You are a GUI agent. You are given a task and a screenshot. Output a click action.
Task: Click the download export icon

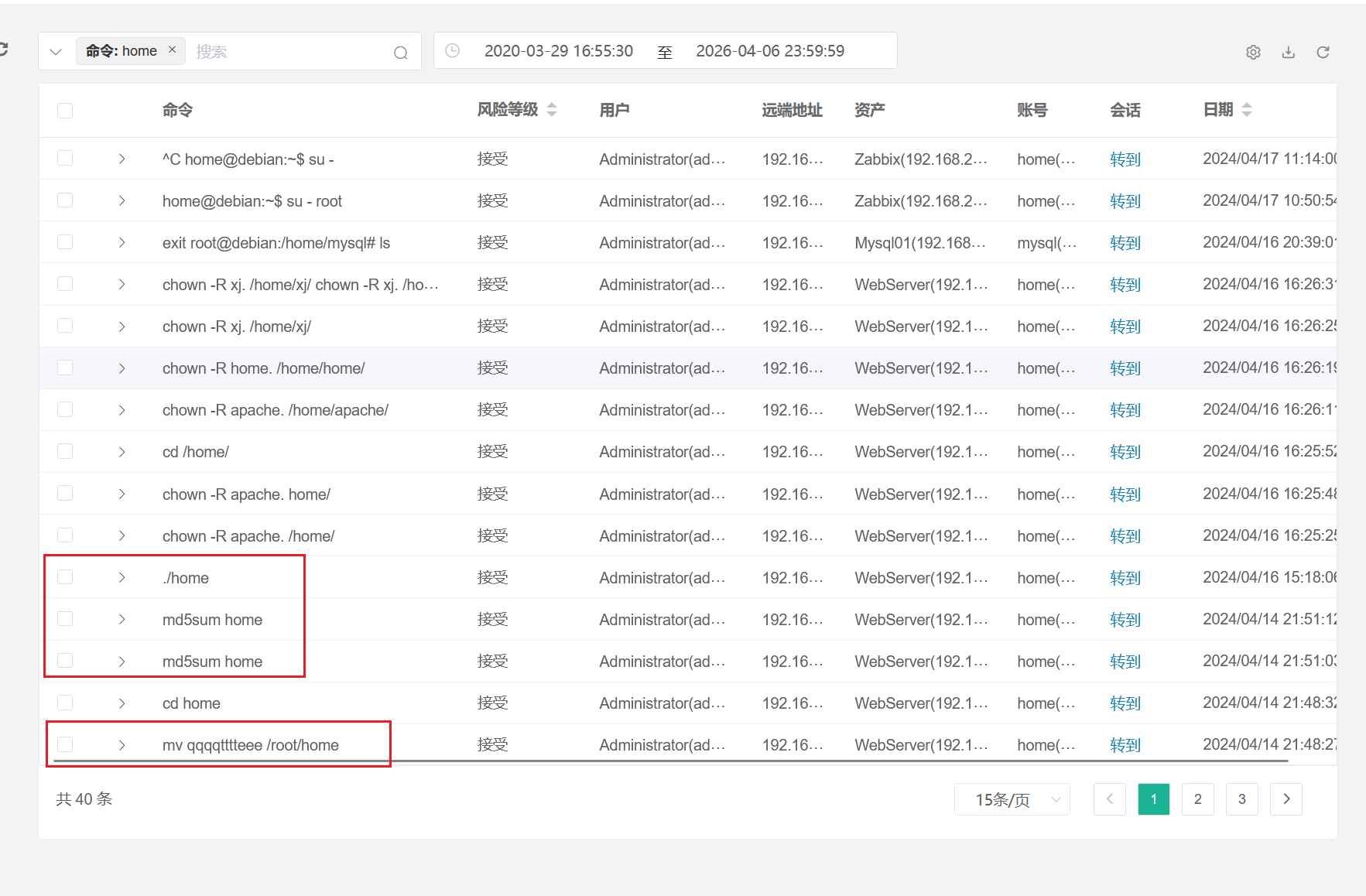(x=1288, y=52)
